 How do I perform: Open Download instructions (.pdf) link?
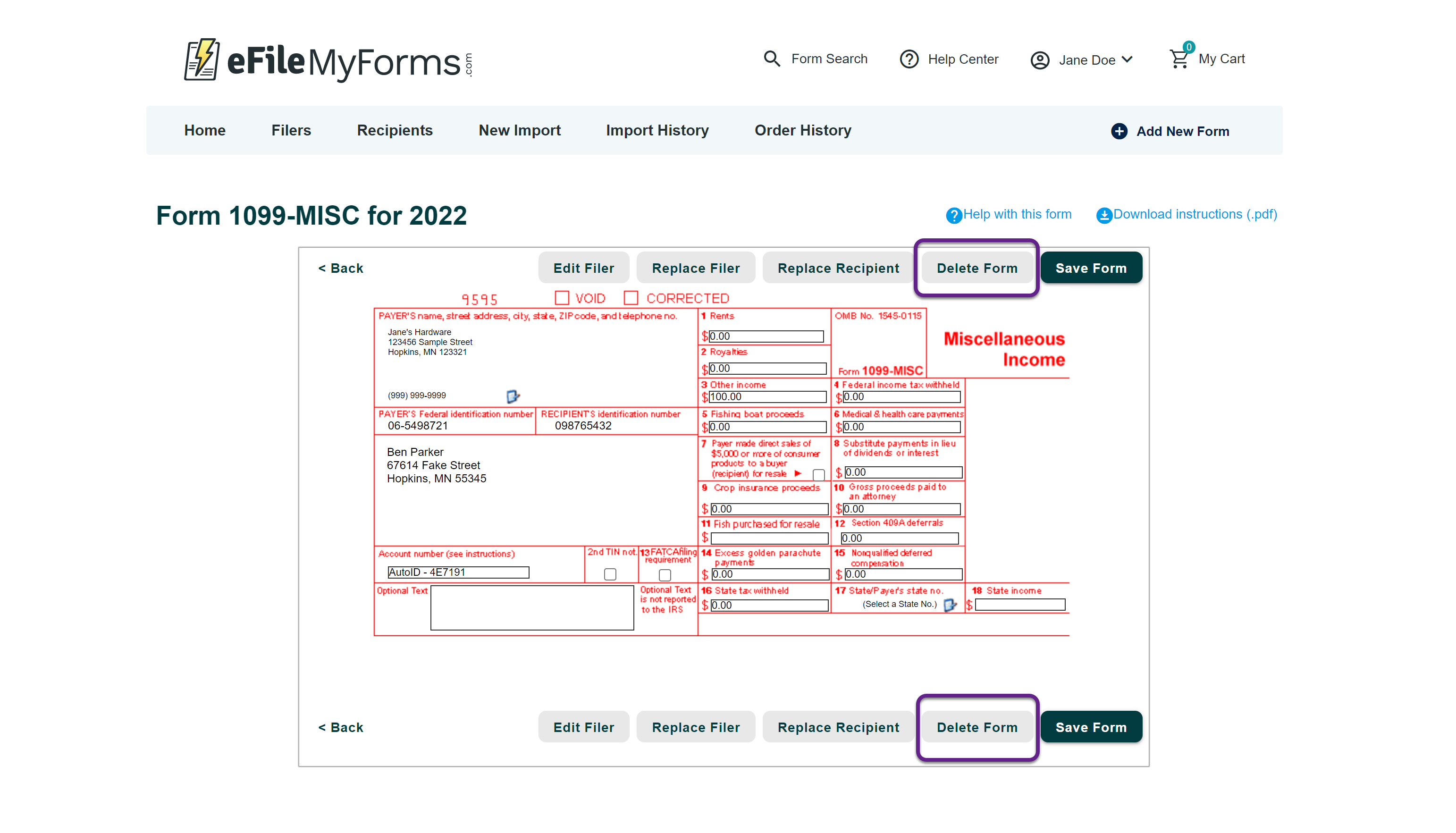pos(1195,215)
